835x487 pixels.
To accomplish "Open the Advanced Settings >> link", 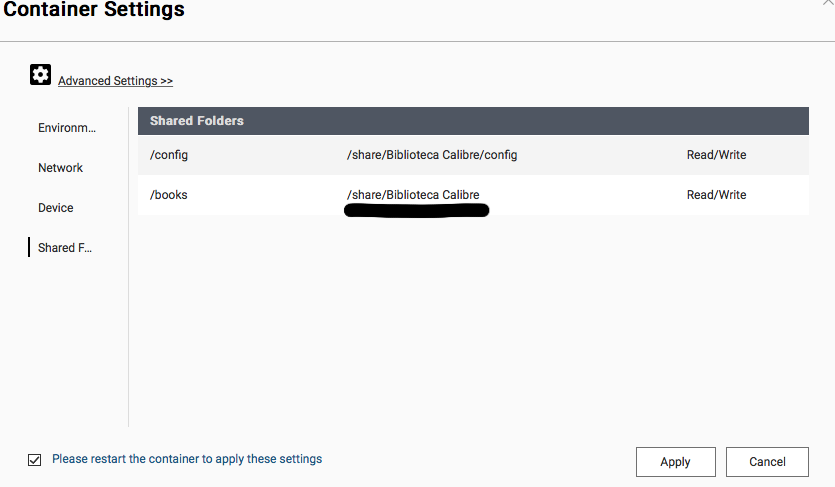I will [x=115, y=81].
